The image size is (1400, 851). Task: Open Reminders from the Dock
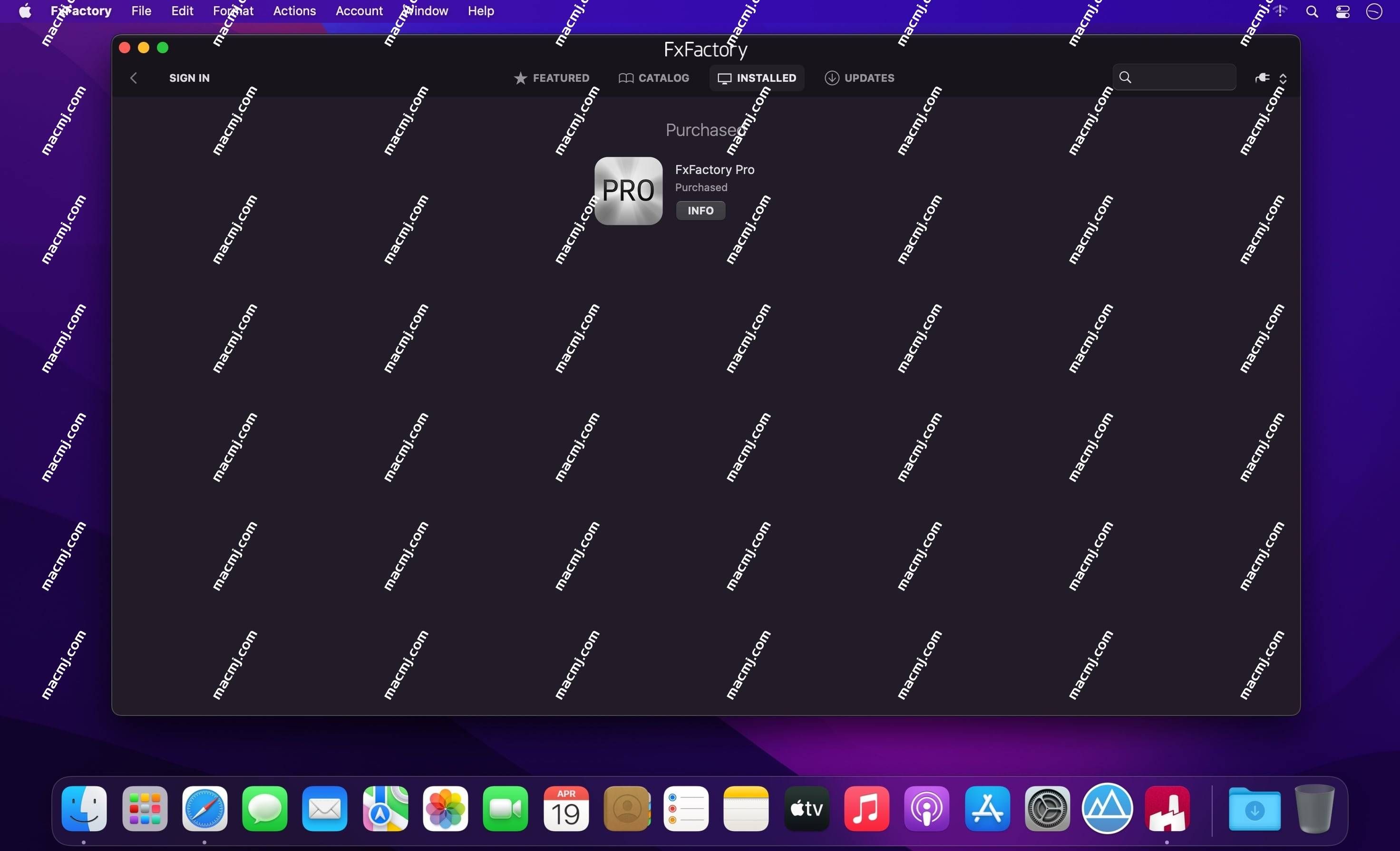pos(686,809)
